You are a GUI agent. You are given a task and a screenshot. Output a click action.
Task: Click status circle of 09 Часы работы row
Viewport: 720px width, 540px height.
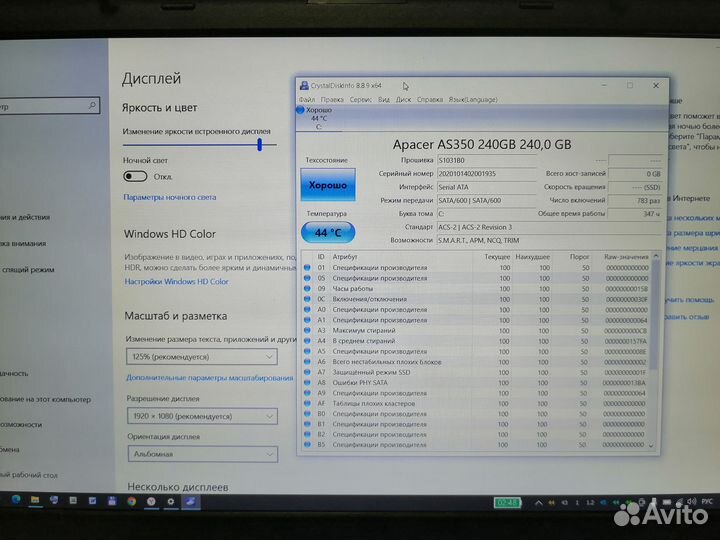pyautogui.click(x=307, y=289)
